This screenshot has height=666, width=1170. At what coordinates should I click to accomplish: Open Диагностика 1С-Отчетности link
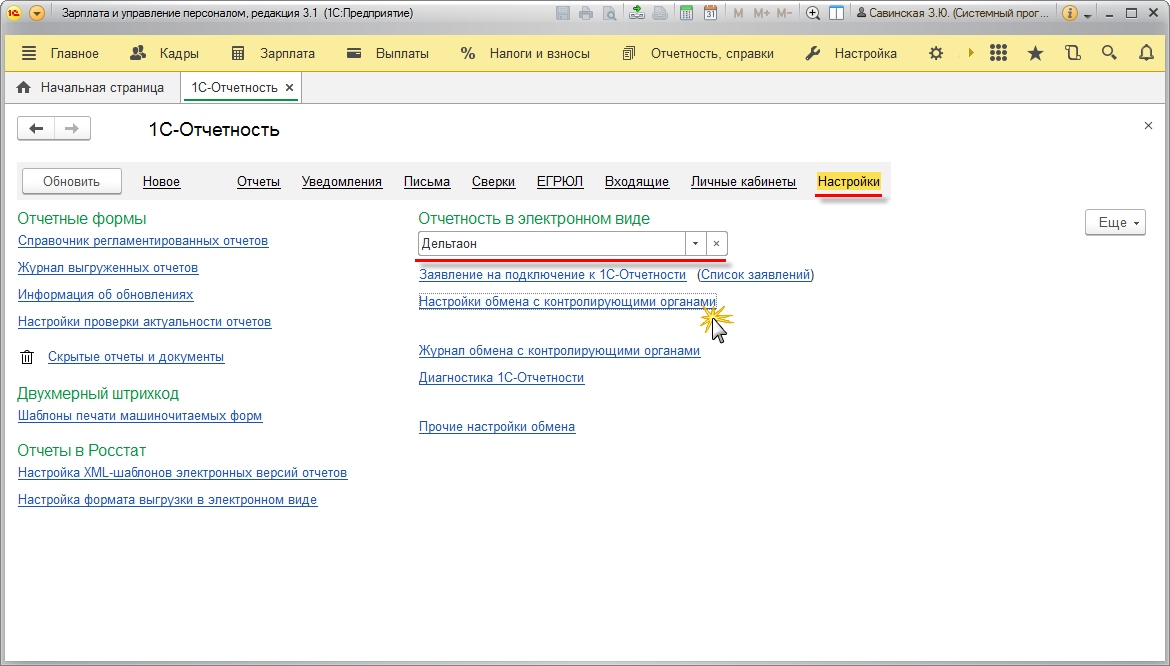click(501, 377)
